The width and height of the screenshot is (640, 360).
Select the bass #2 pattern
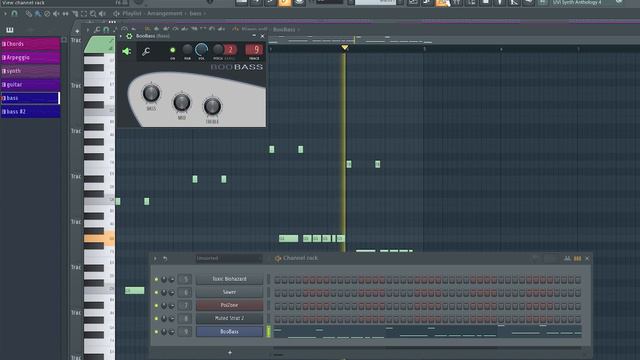(31, 111)
